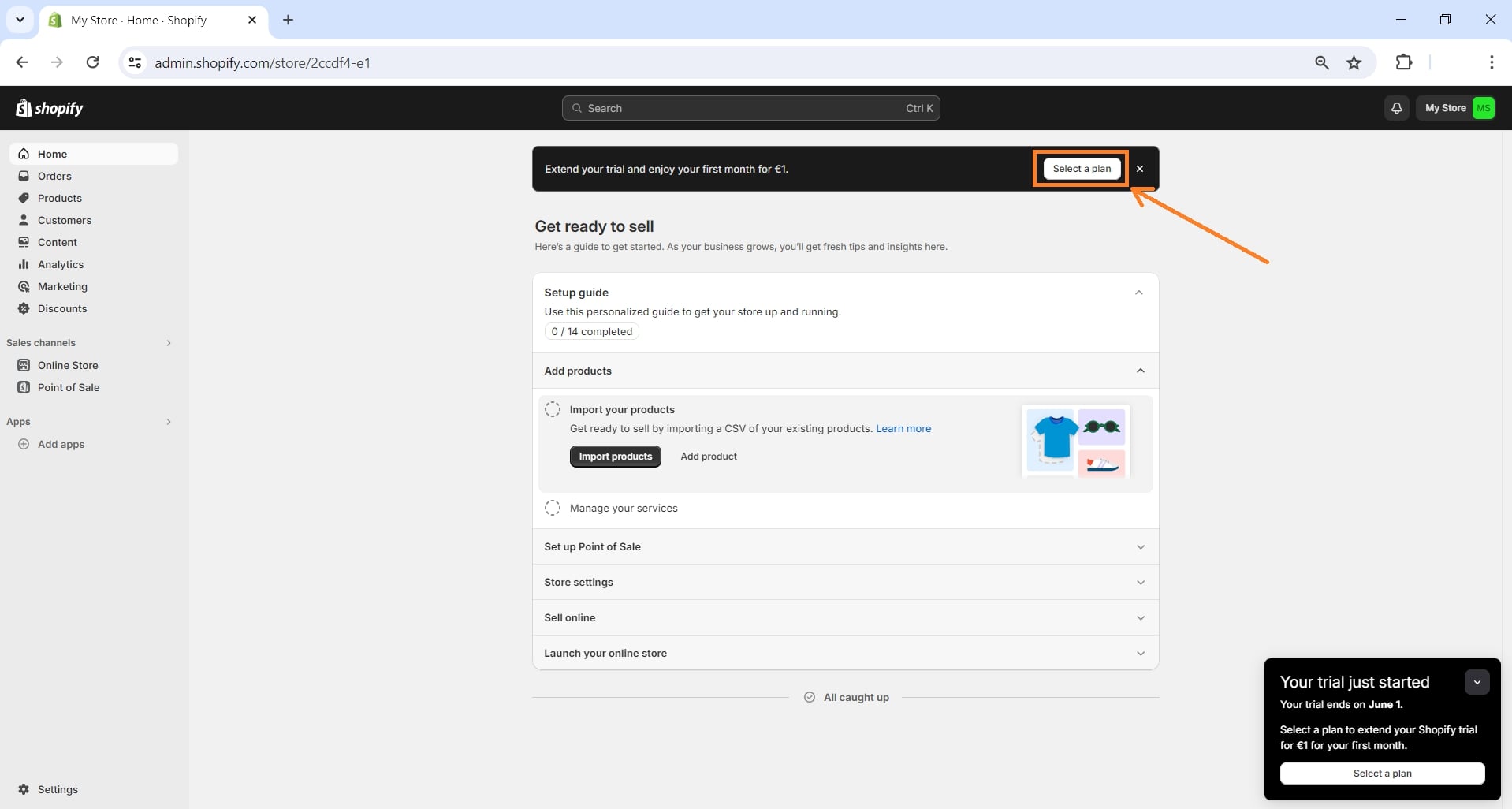This screenshot has height=809, width=1512.
Task: Click Select a plan in trial popup
Action: 1382,774
